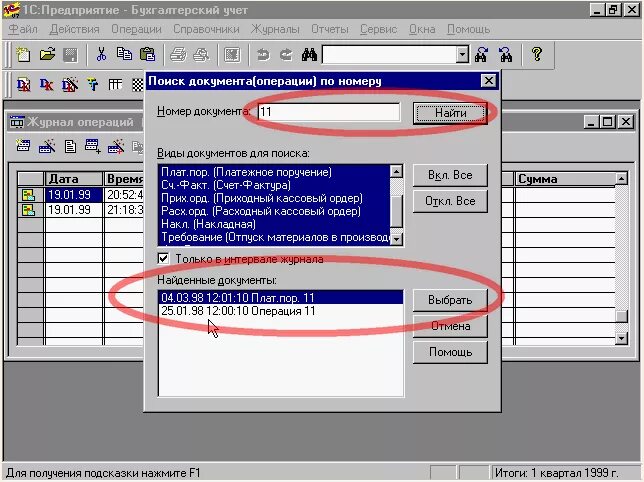The width and height of the screenshot is (644, 482).
Task: Click the second Дт/Кт icon
Action: (x=46, y=85)
